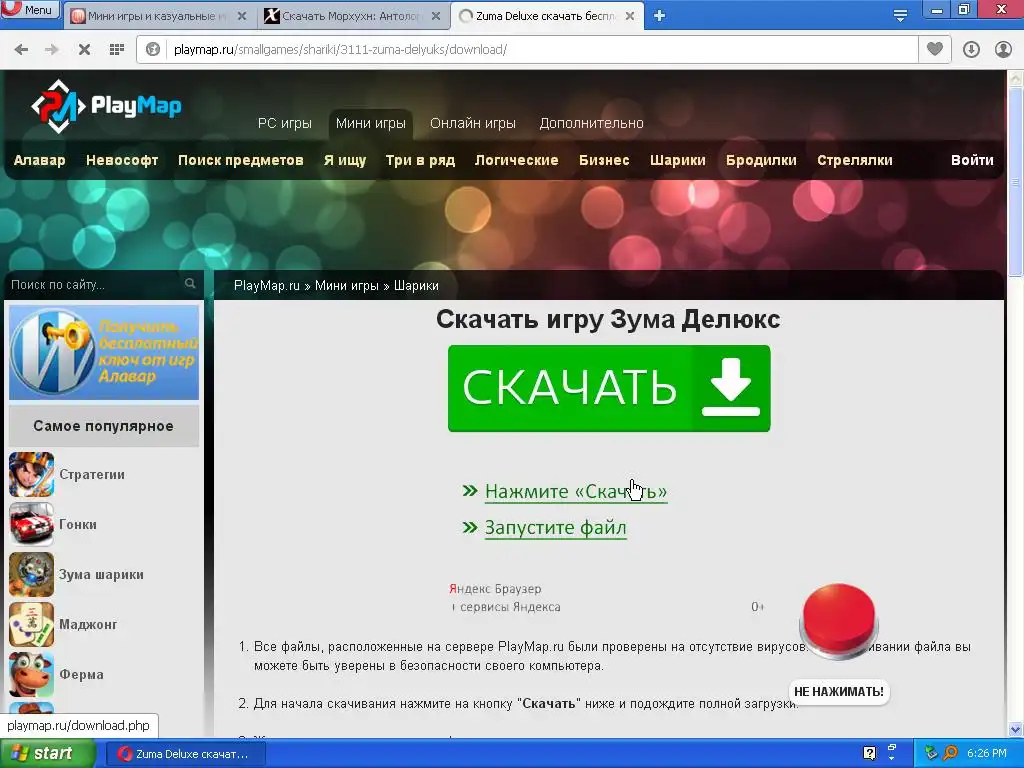Click the browser forward arrow
This screenshot has width=1024, height=768.
point(52,50)
